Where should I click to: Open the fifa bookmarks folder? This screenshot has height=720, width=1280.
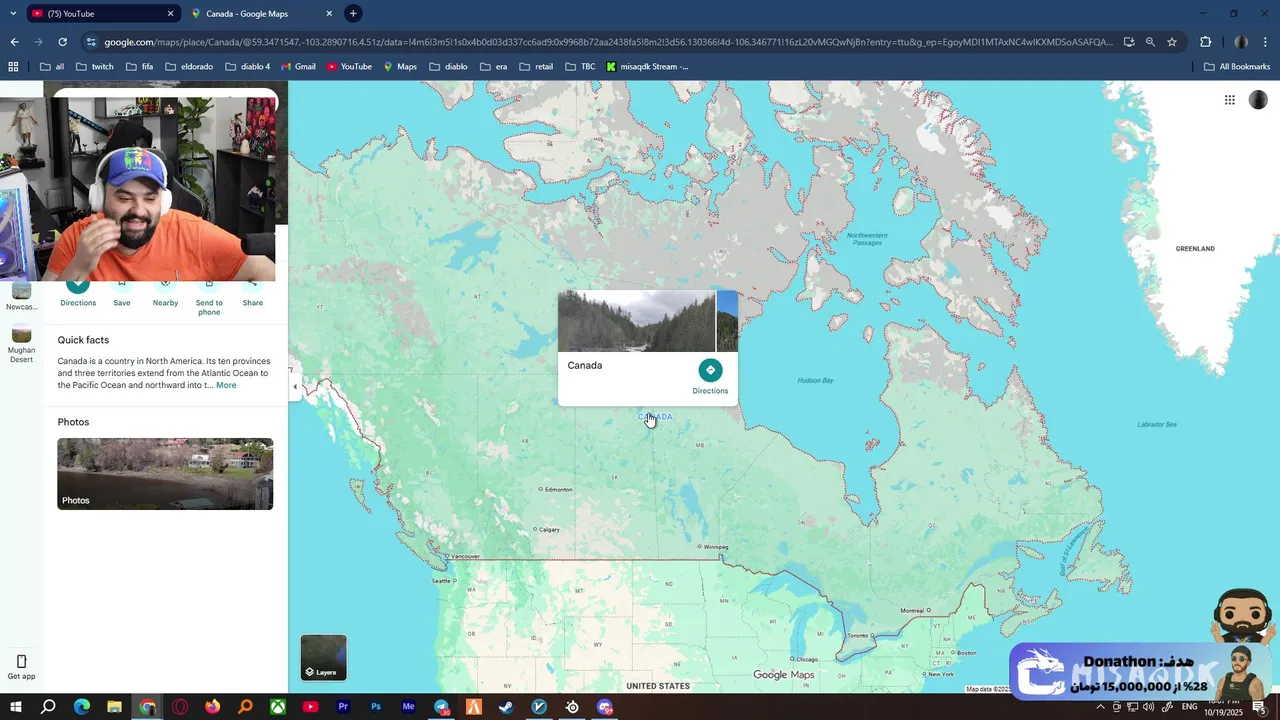[x=140, y=67]
